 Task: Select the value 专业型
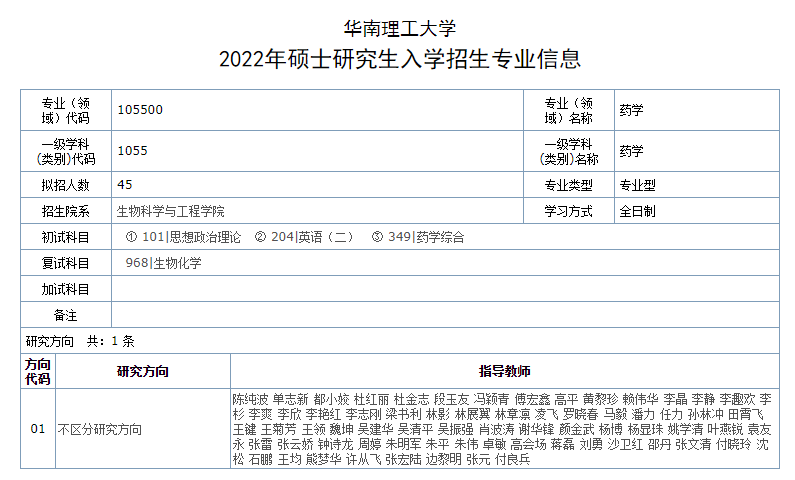pyautogui.click(x=637, y=186)
